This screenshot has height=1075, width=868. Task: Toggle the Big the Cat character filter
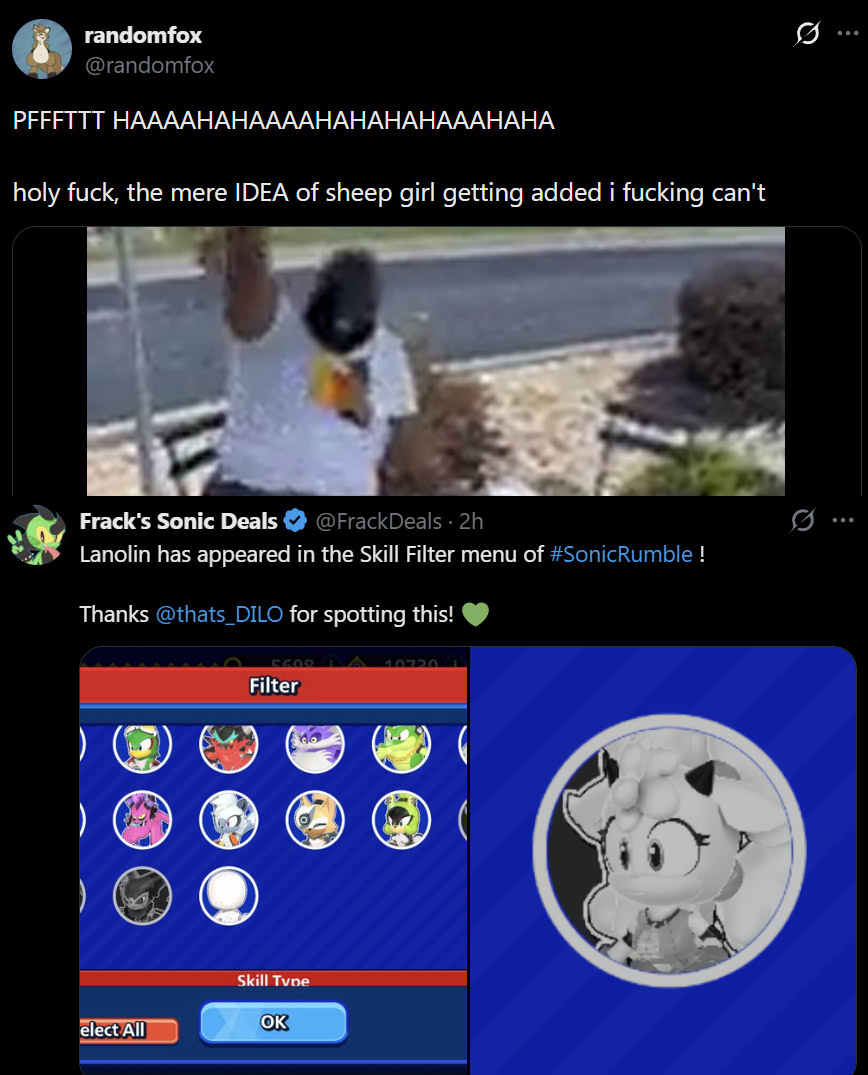315,745
